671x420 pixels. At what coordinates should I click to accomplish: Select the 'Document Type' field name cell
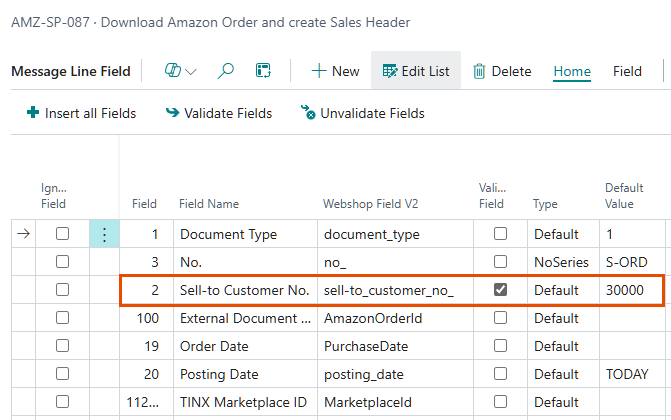(x=246, y=234)
